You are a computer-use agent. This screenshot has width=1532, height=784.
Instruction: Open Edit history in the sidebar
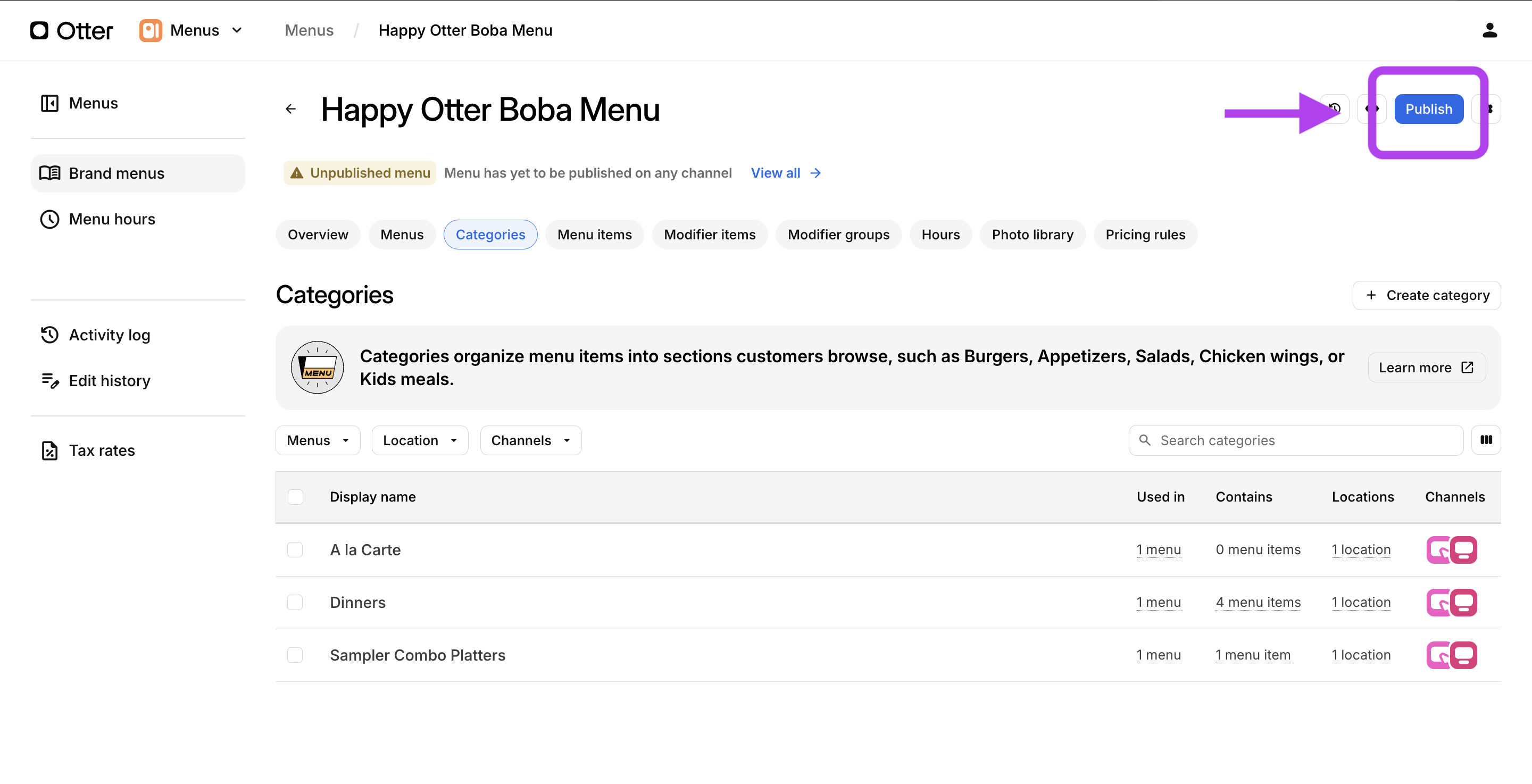(x=138, y=381)
